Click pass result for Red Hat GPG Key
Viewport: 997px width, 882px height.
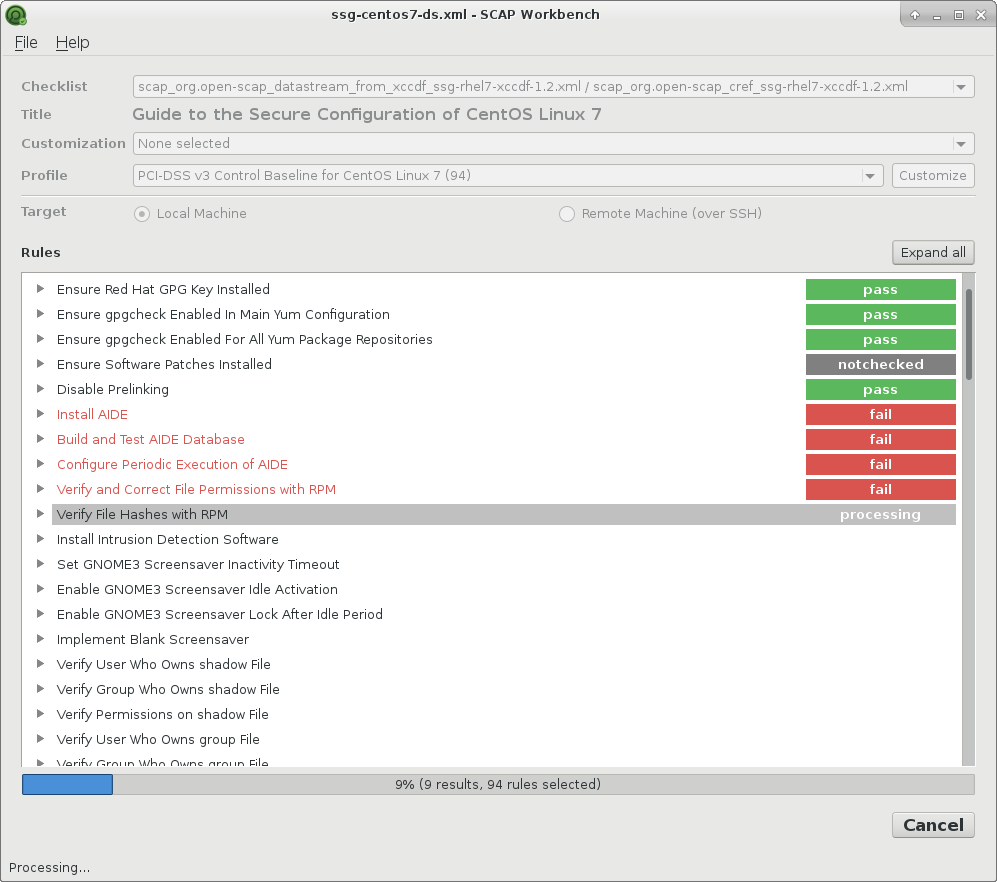(x=881, y=289)
